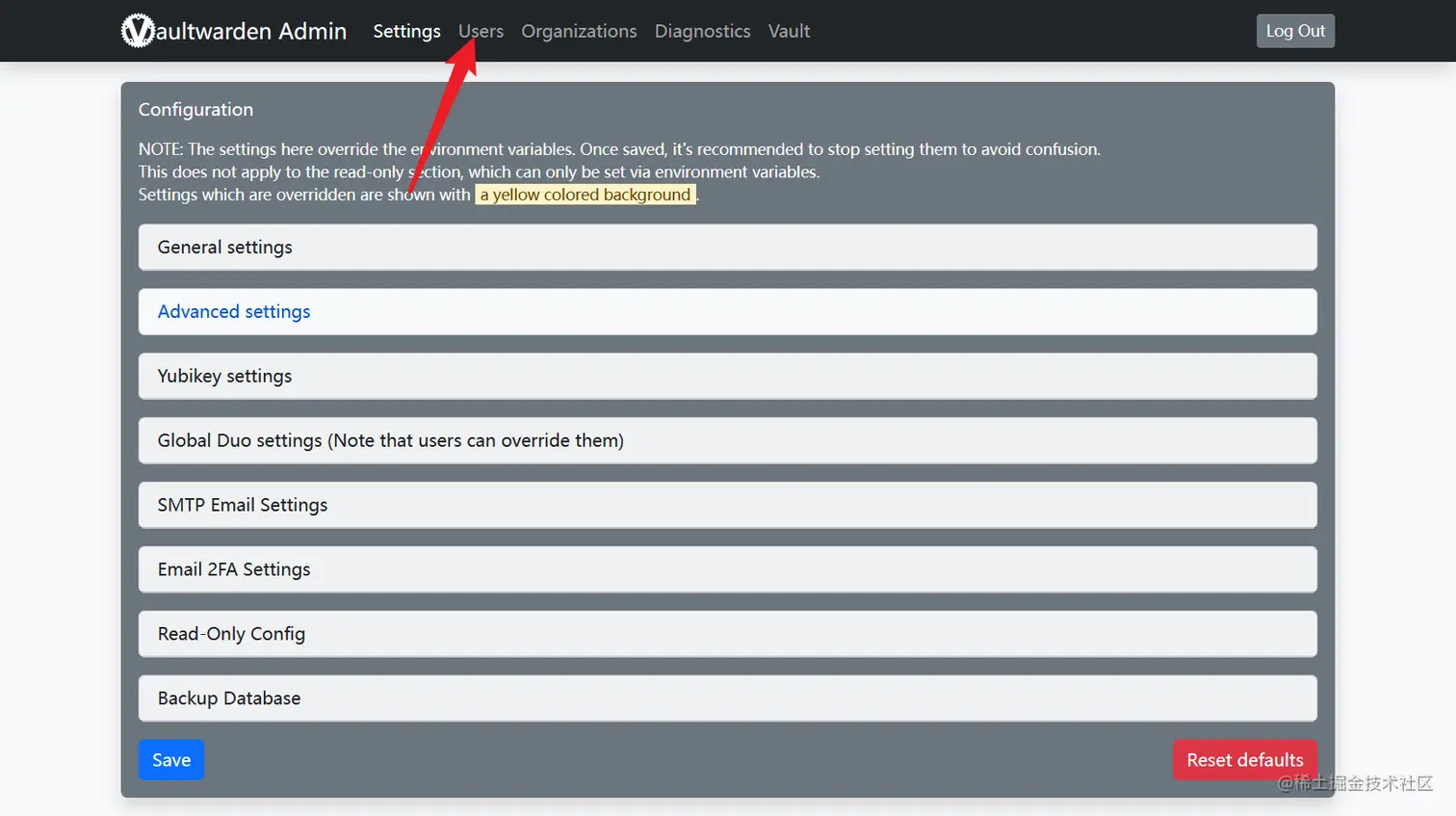Viewport: 1456px width, 816px height.
Task: Click the Vaultwarden Admin brand title
Action: (x=234, y=31)
